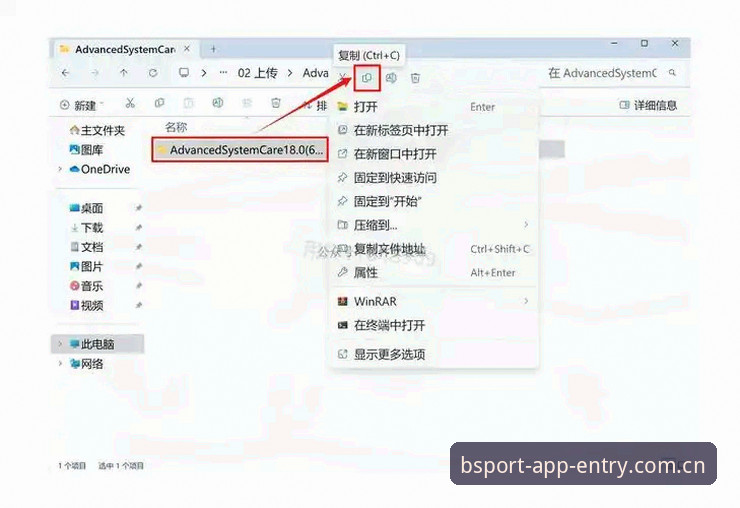
Task: Choose 复制文件地址 from the context menu
Action: pyautogui.click(x=434, y=249)
